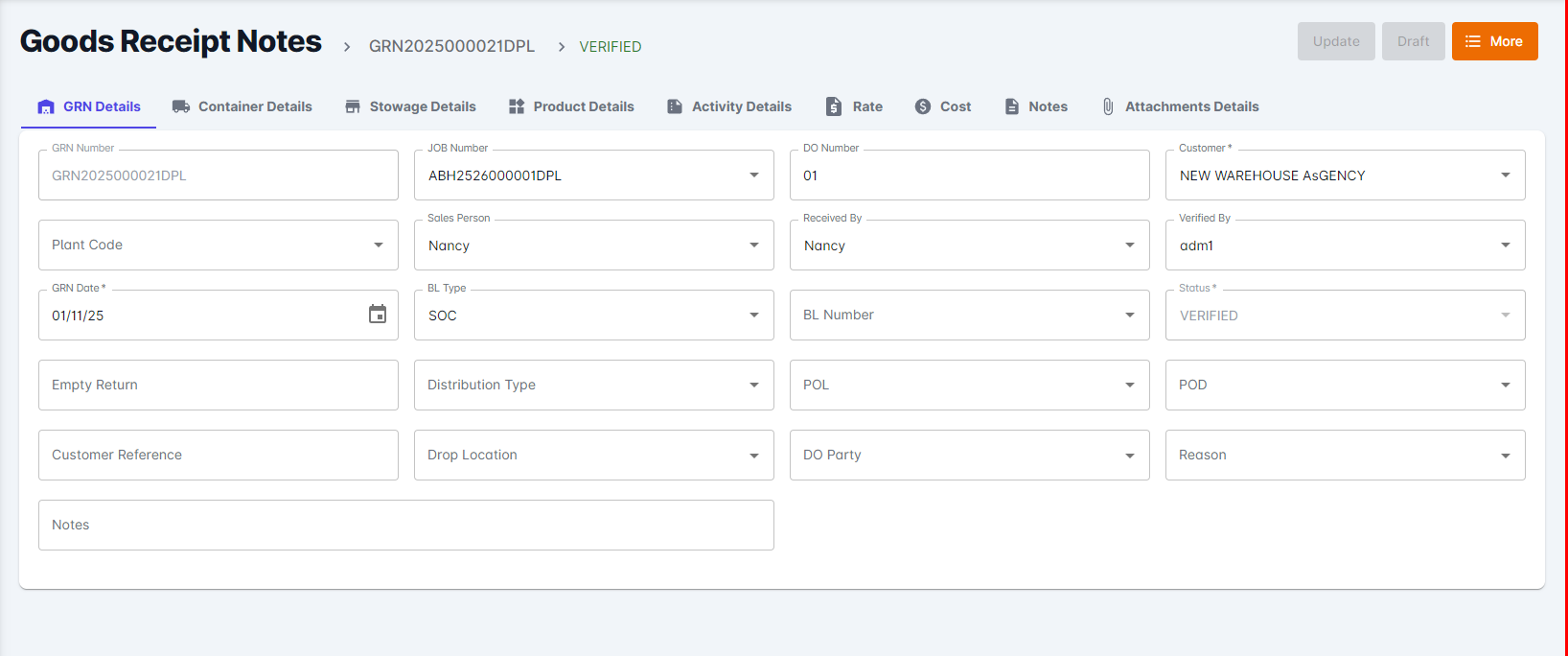Expand the Distribution Type dropdown
This screenshot has height=656, width=1568.
[754, 386]
